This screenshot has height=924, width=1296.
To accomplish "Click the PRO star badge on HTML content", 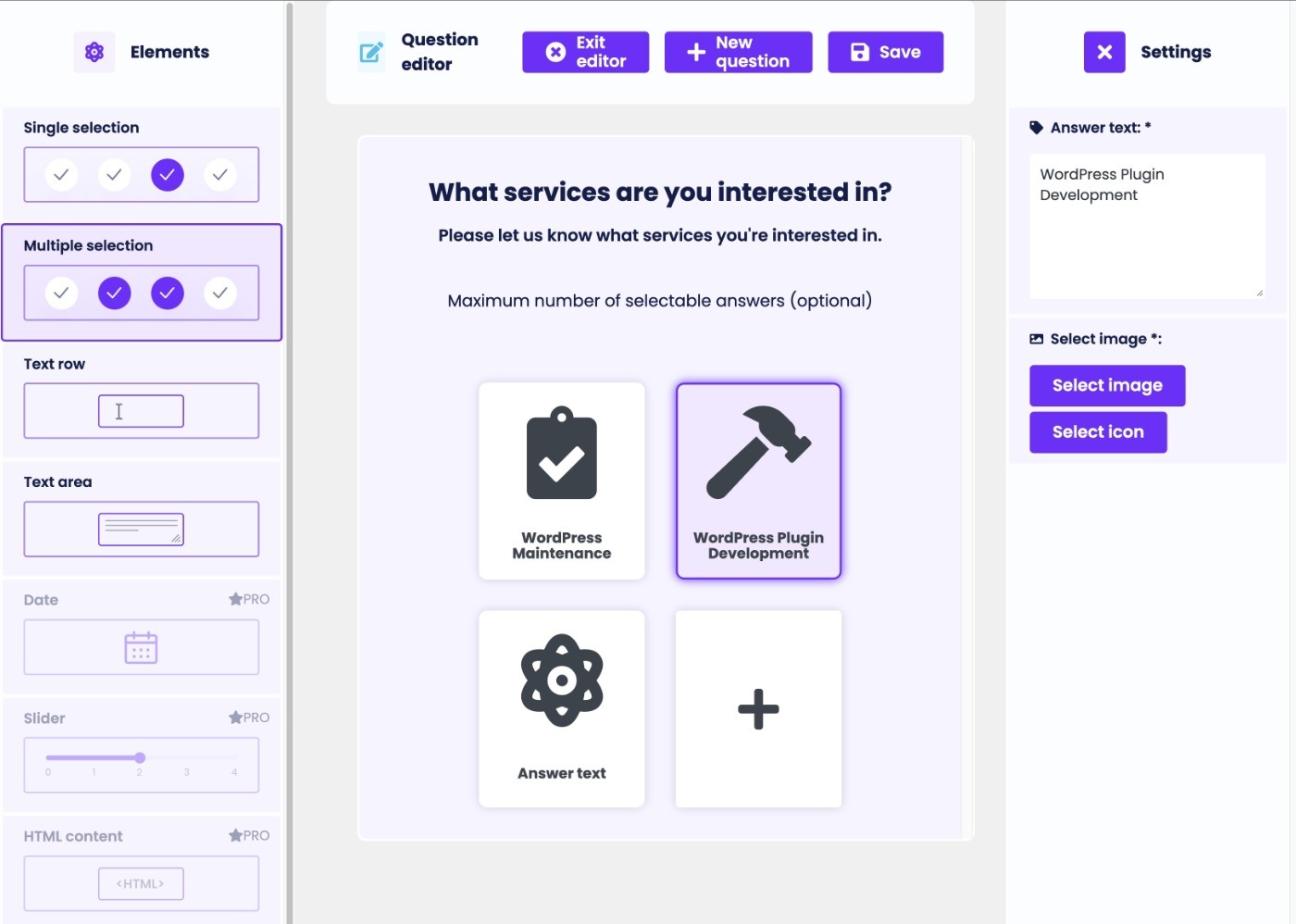I will point(249,835).
